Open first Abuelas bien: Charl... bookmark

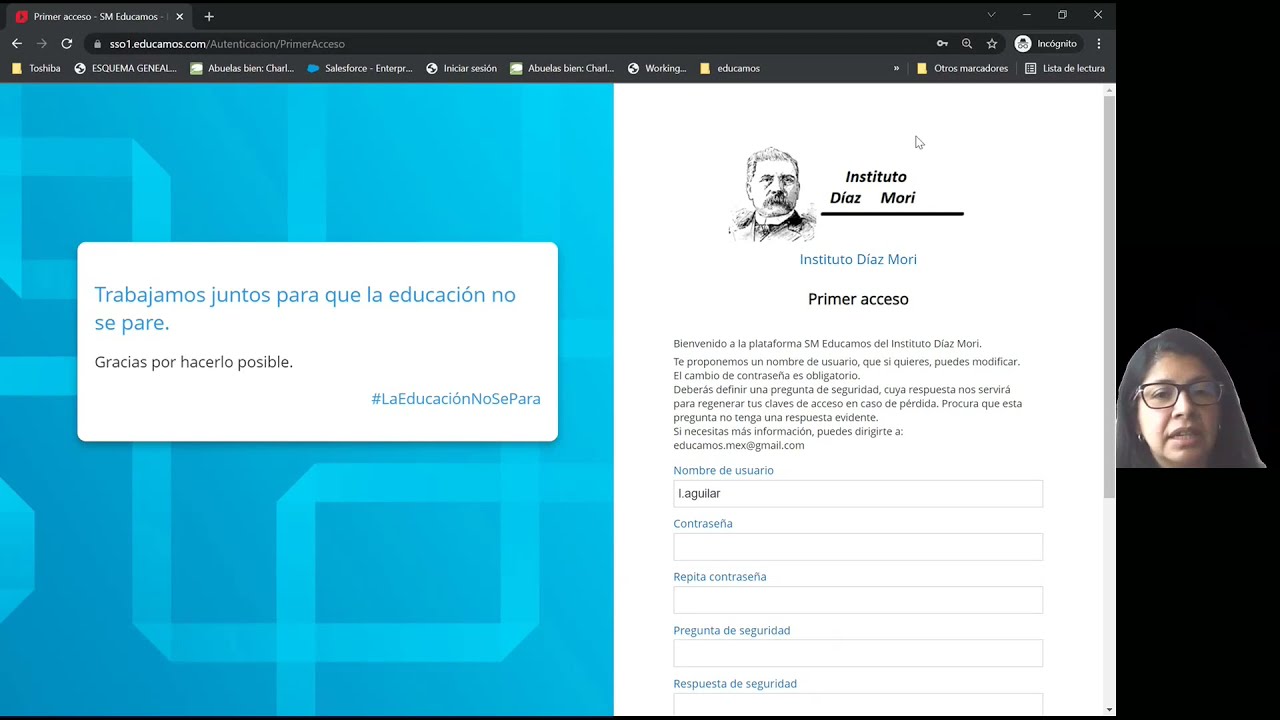(242, 68)
